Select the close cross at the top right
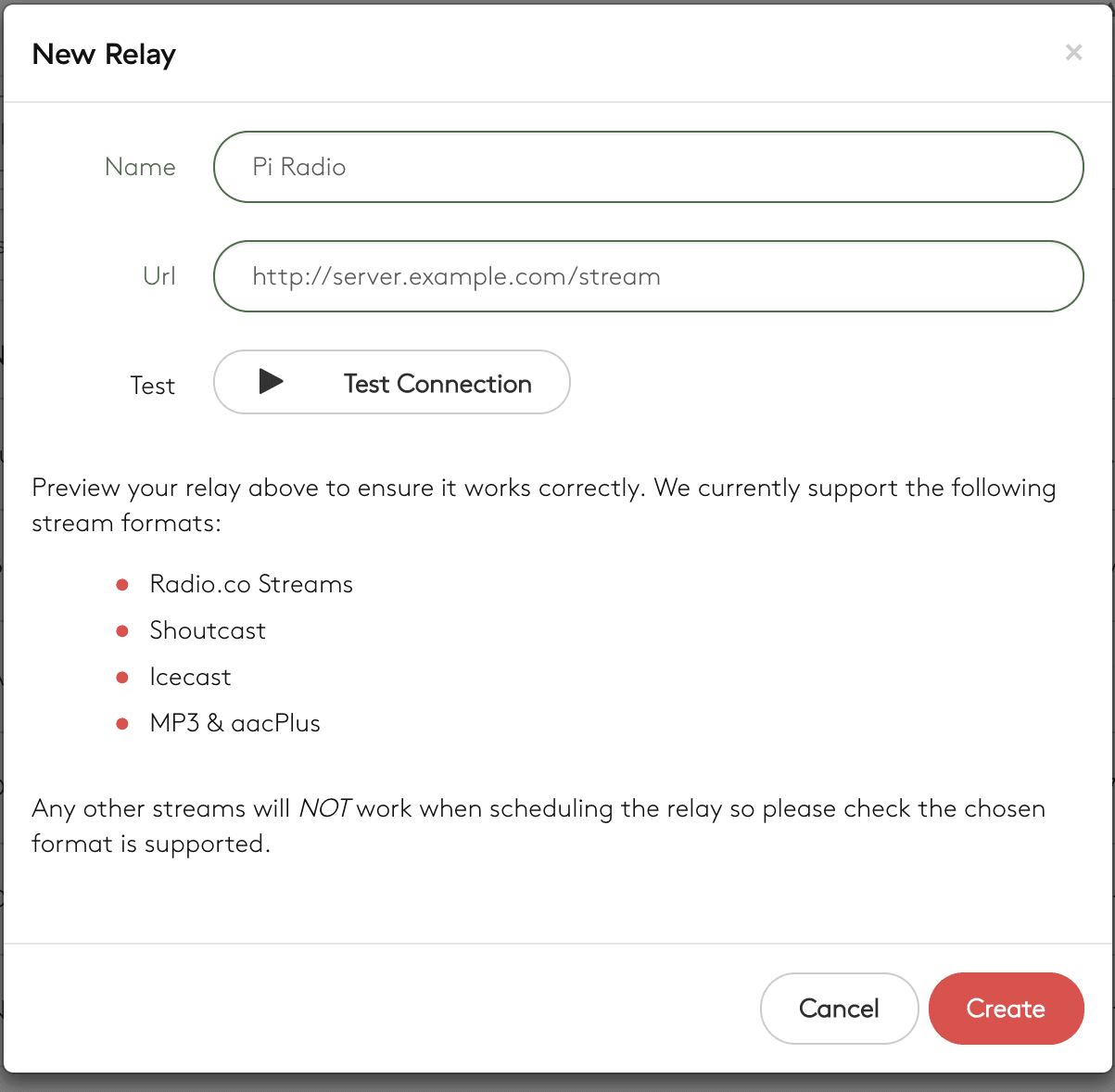 pyautogui.click(x=1073, y=52)
